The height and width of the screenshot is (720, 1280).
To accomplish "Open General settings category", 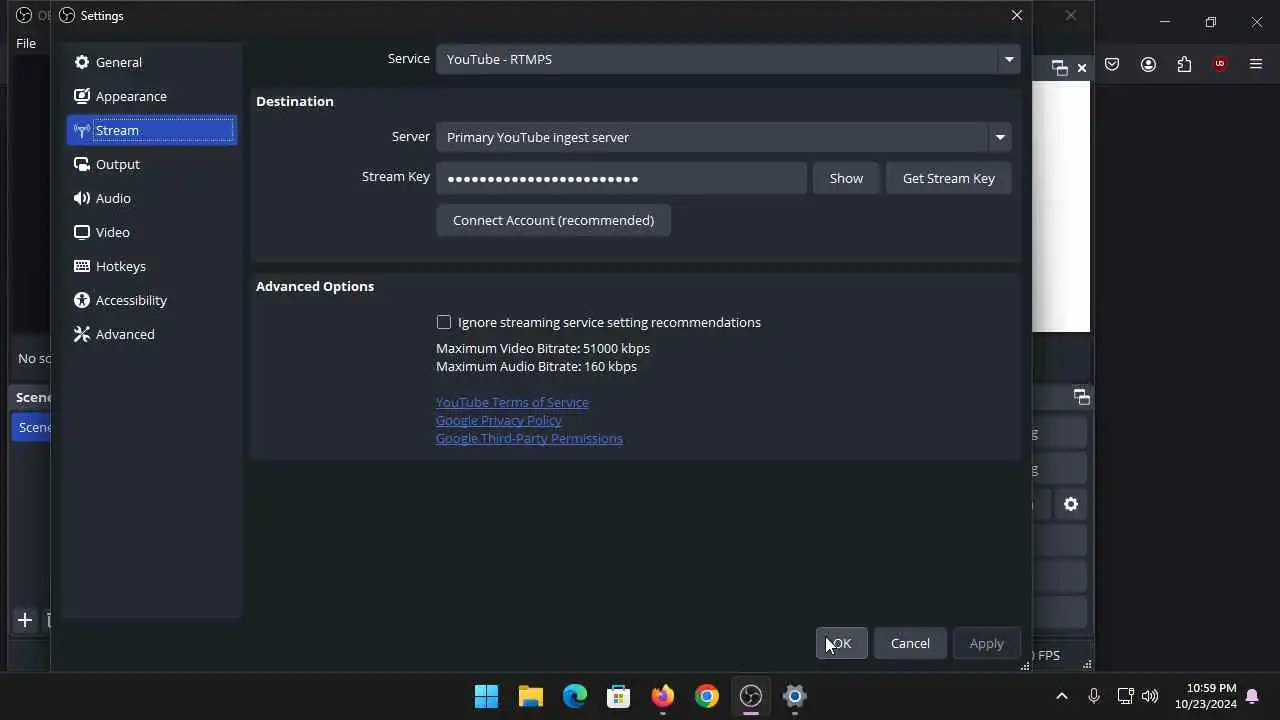I will coord(152,62).
